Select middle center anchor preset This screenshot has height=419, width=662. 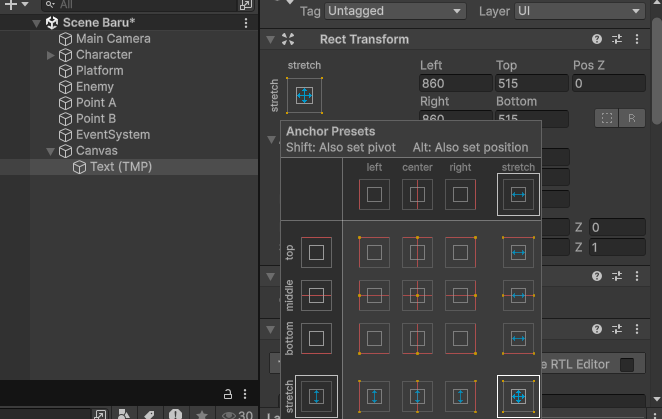[x=417, y=296]
